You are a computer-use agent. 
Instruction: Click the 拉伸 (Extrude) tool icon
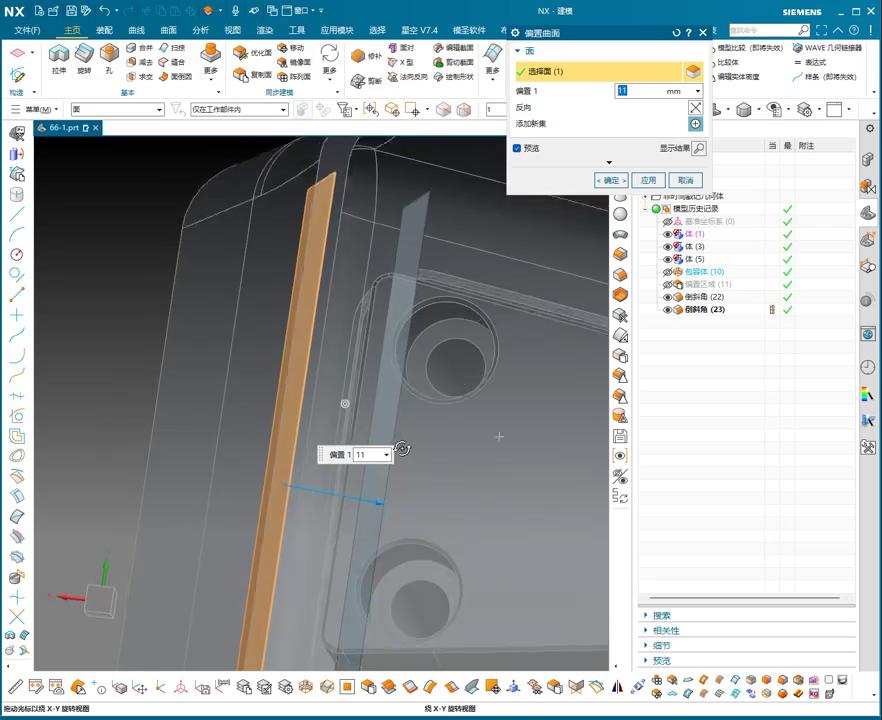[59, 55]
